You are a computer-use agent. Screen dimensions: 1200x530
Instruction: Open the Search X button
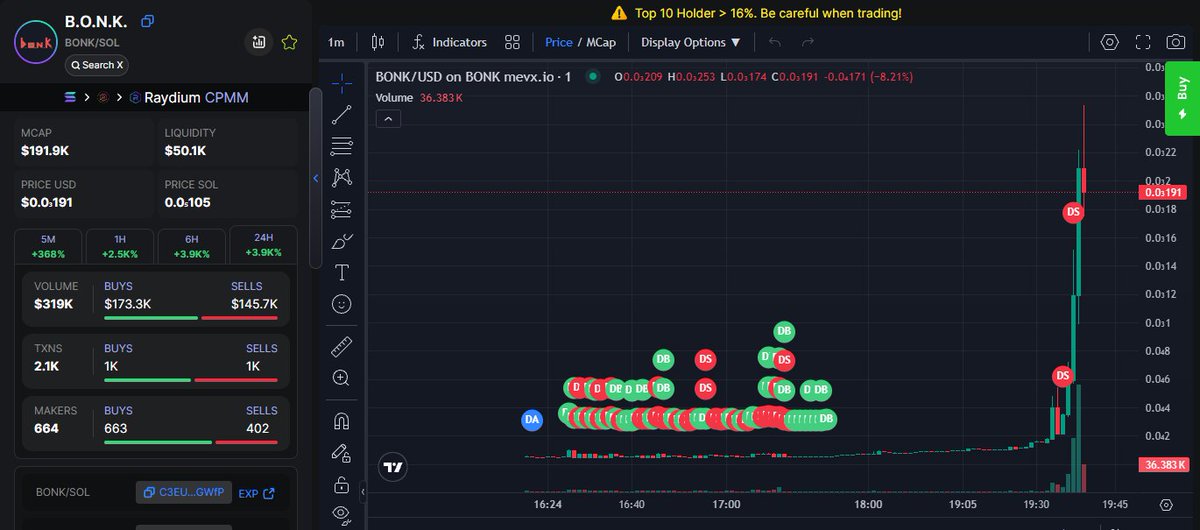[97, 65]
